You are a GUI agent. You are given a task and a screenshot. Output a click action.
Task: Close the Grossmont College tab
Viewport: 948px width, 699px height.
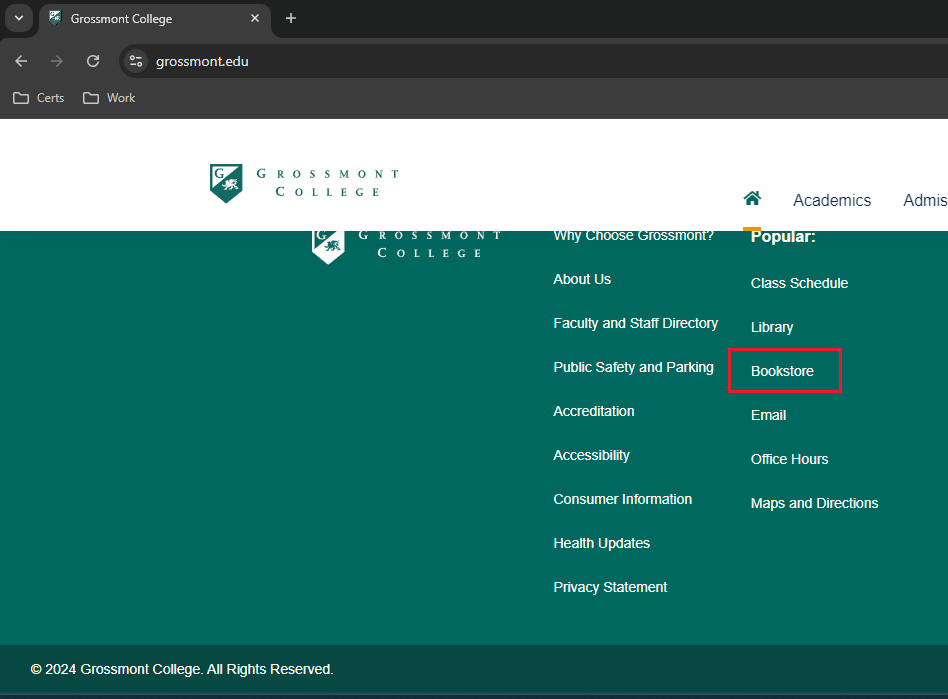point(255,18)
